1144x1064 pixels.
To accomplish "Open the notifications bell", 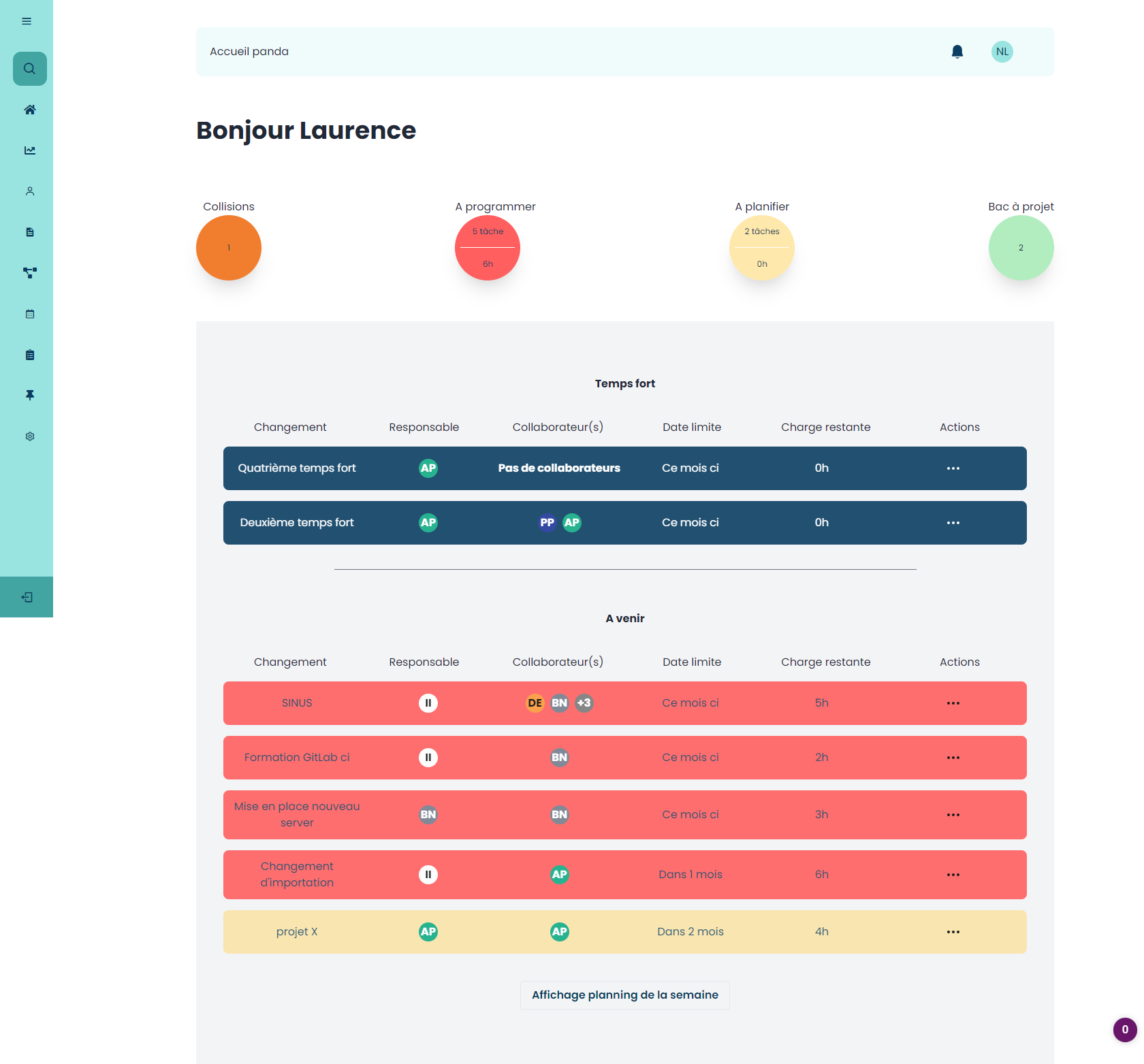I will pos(957,52).
